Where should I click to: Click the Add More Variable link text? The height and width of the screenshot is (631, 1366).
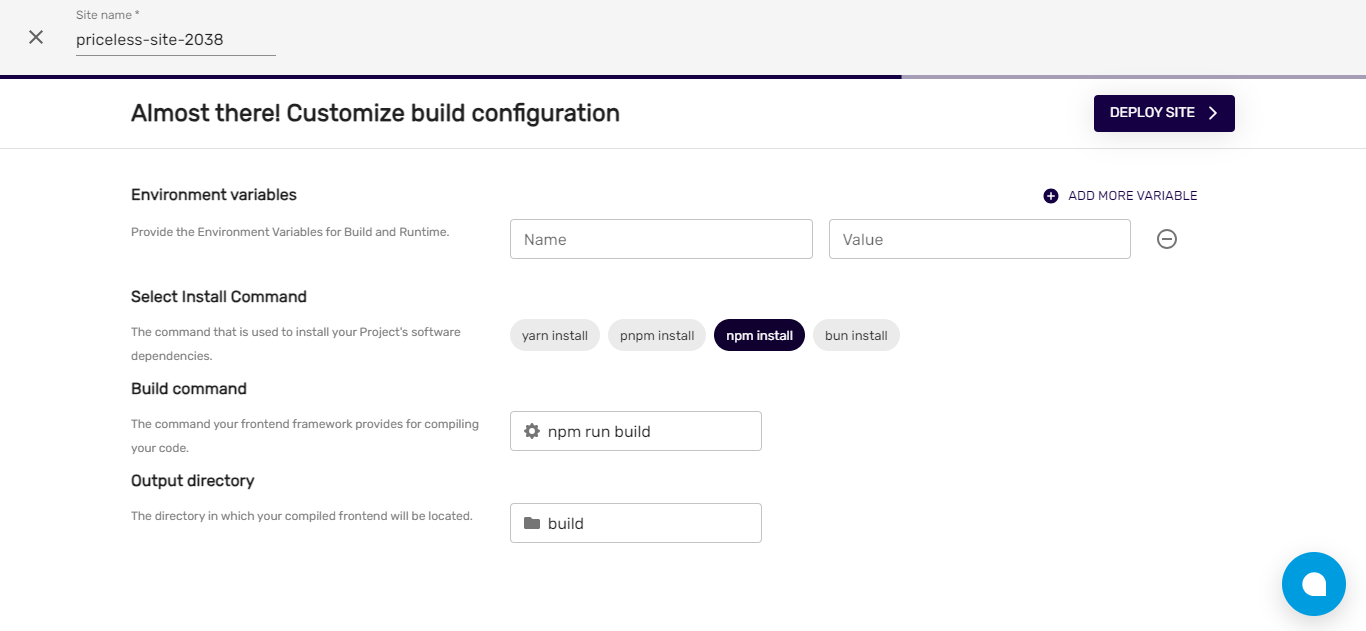[1132, 196]
